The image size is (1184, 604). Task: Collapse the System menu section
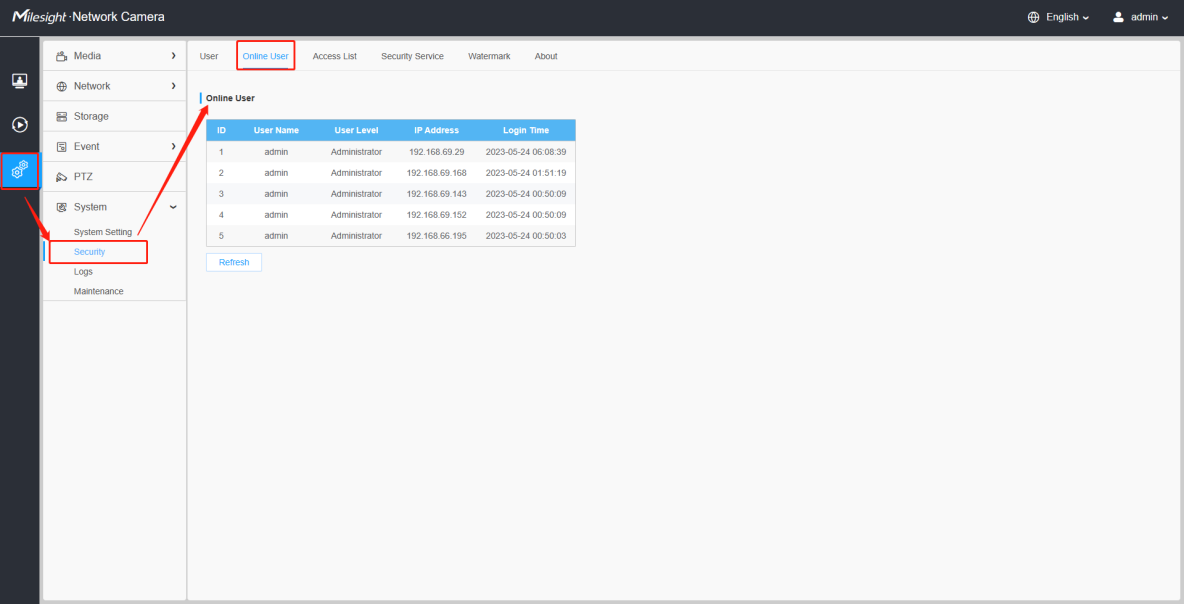[x=174, y=207]
